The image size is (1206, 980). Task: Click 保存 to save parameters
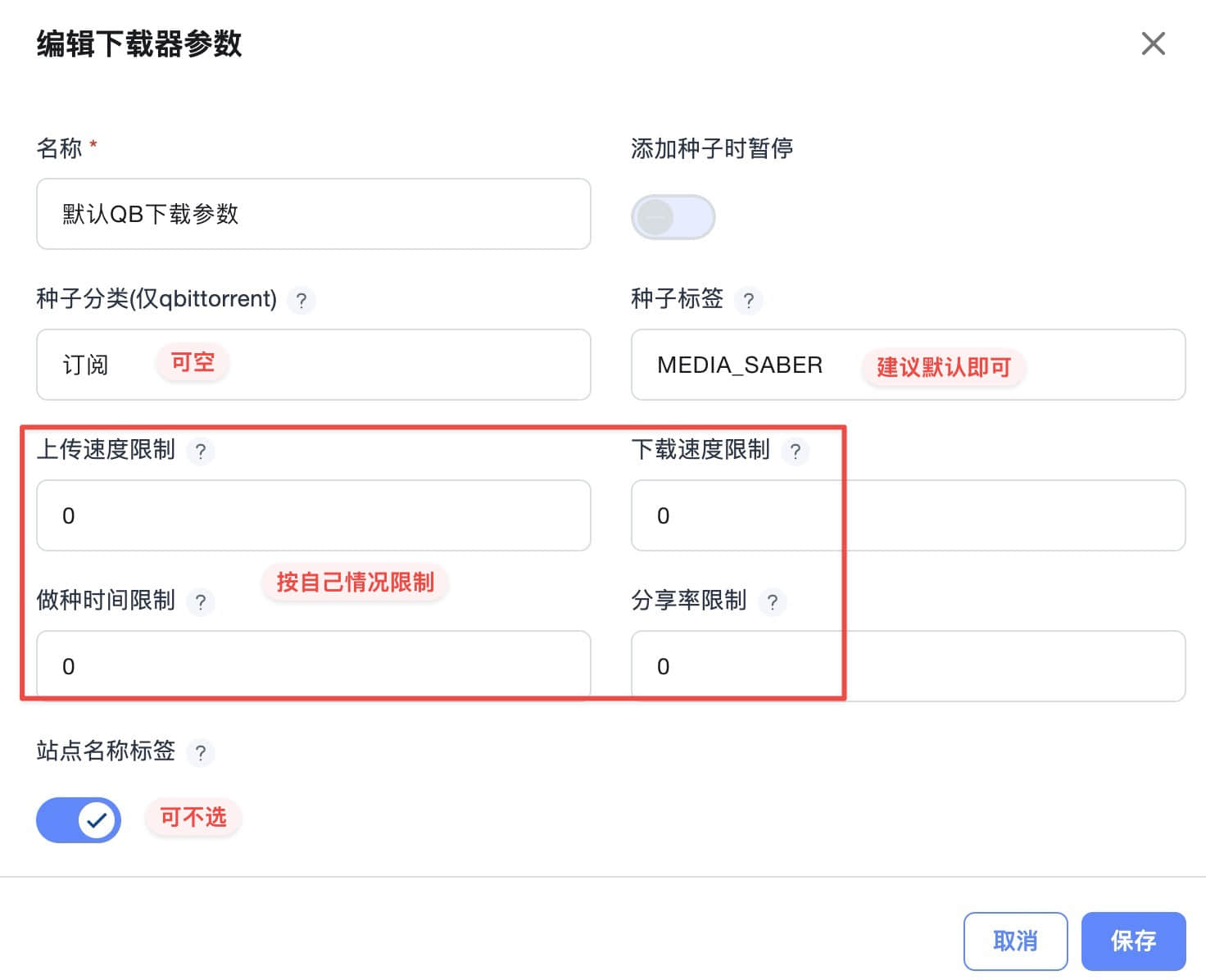point(1133,941)
